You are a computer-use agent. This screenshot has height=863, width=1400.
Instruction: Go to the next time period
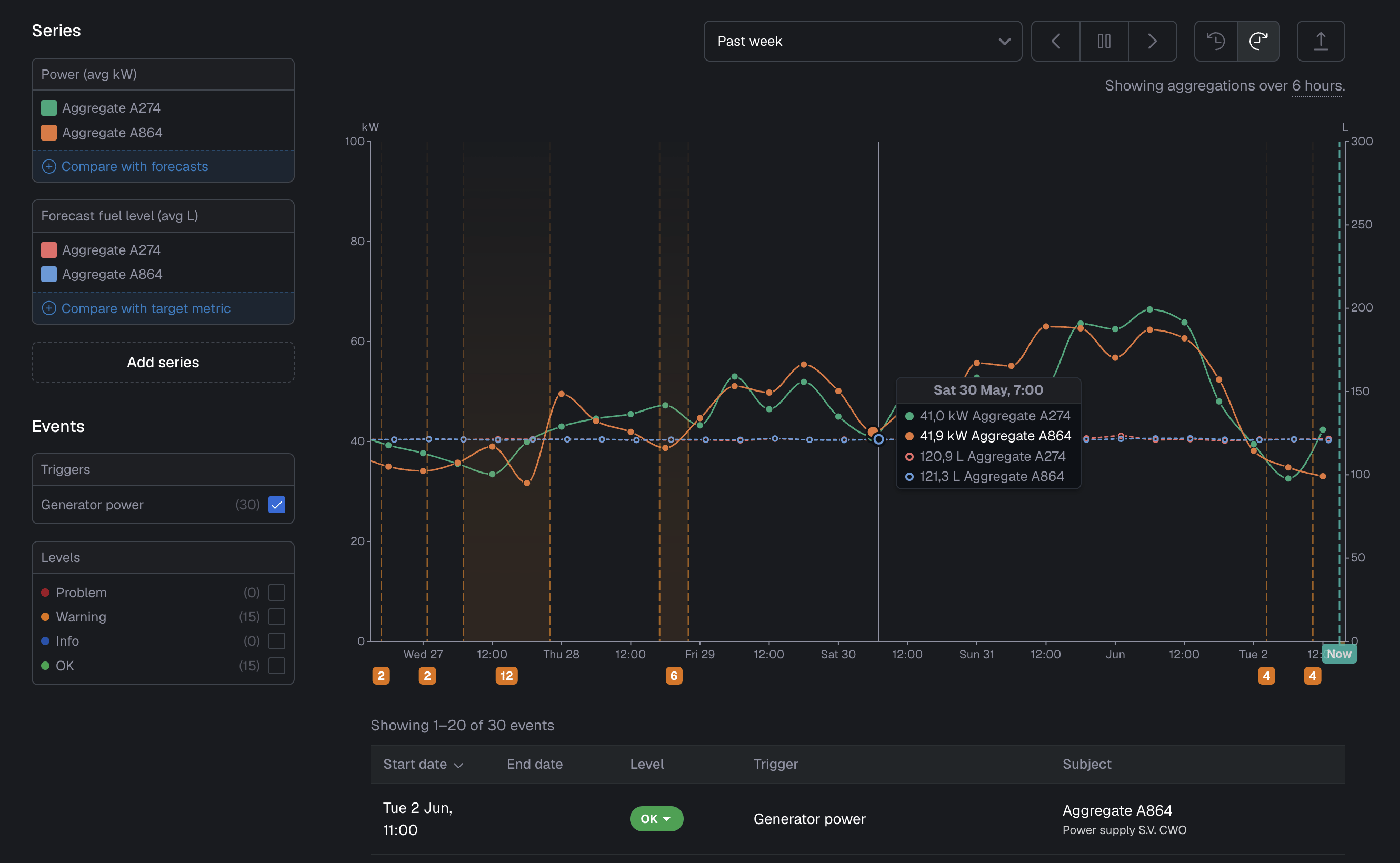tap(1152, 41)
